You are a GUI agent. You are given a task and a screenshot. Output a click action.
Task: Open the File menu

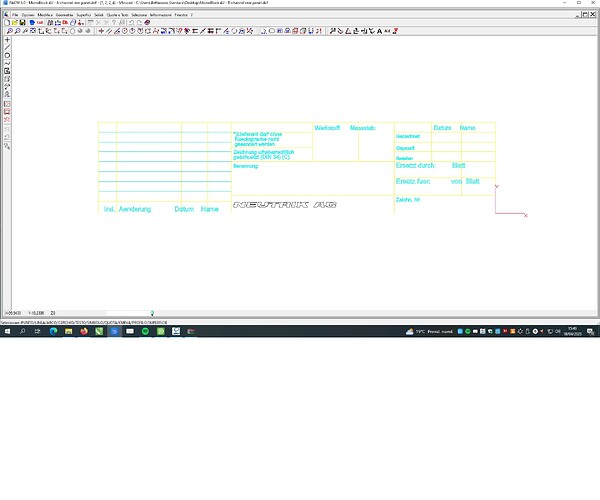point(15,15)
